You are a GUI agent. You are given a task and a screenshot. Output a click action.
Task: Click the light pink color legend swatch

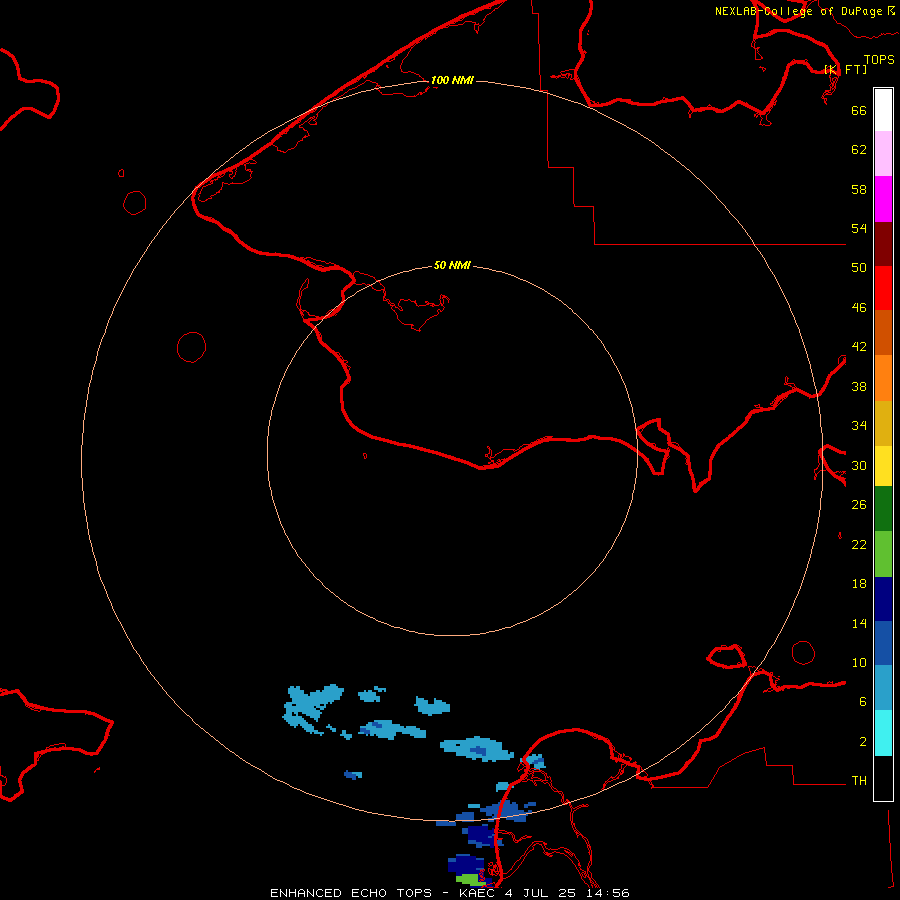(883, 154)
